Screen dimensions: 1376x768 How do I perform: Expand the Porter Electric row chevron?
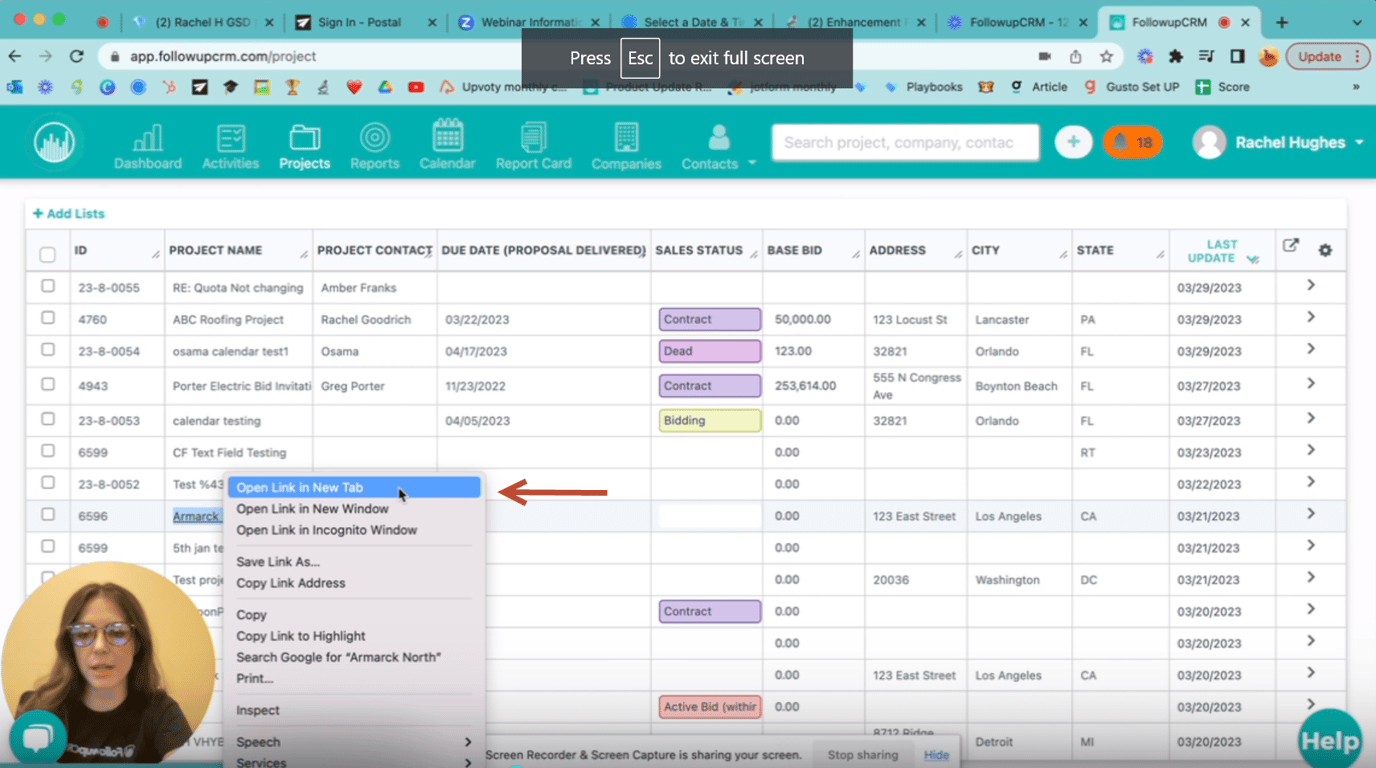[1310, 384]
